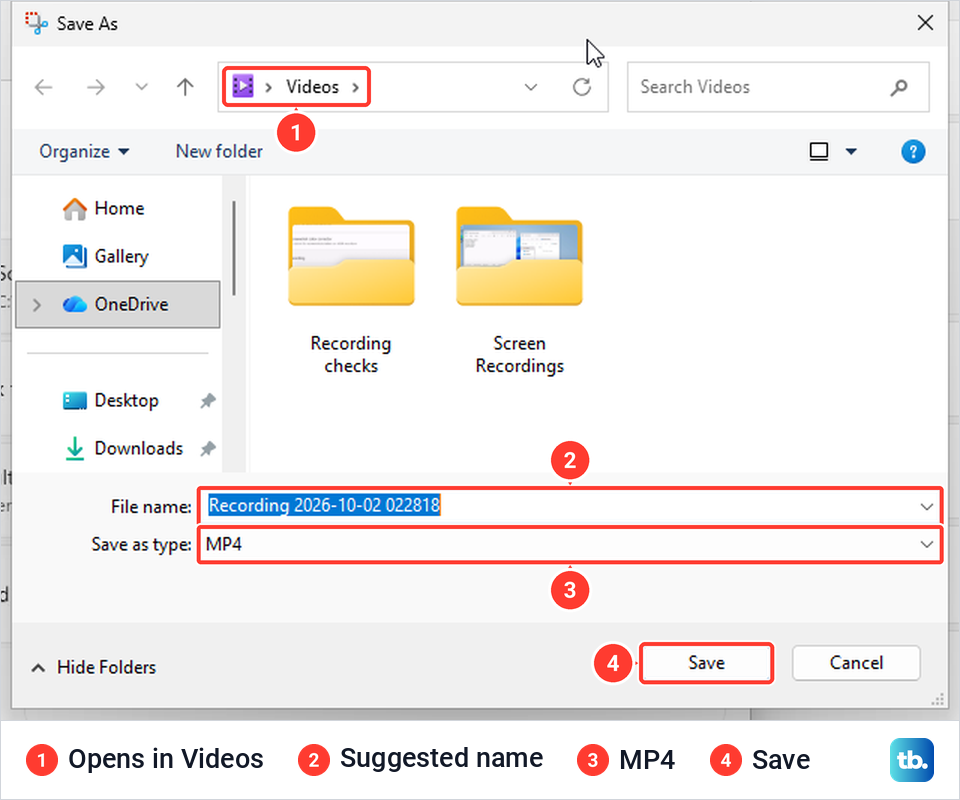This screenshot has width=960, height=800.
Task: Click the Cancel button
Action: 856,663
